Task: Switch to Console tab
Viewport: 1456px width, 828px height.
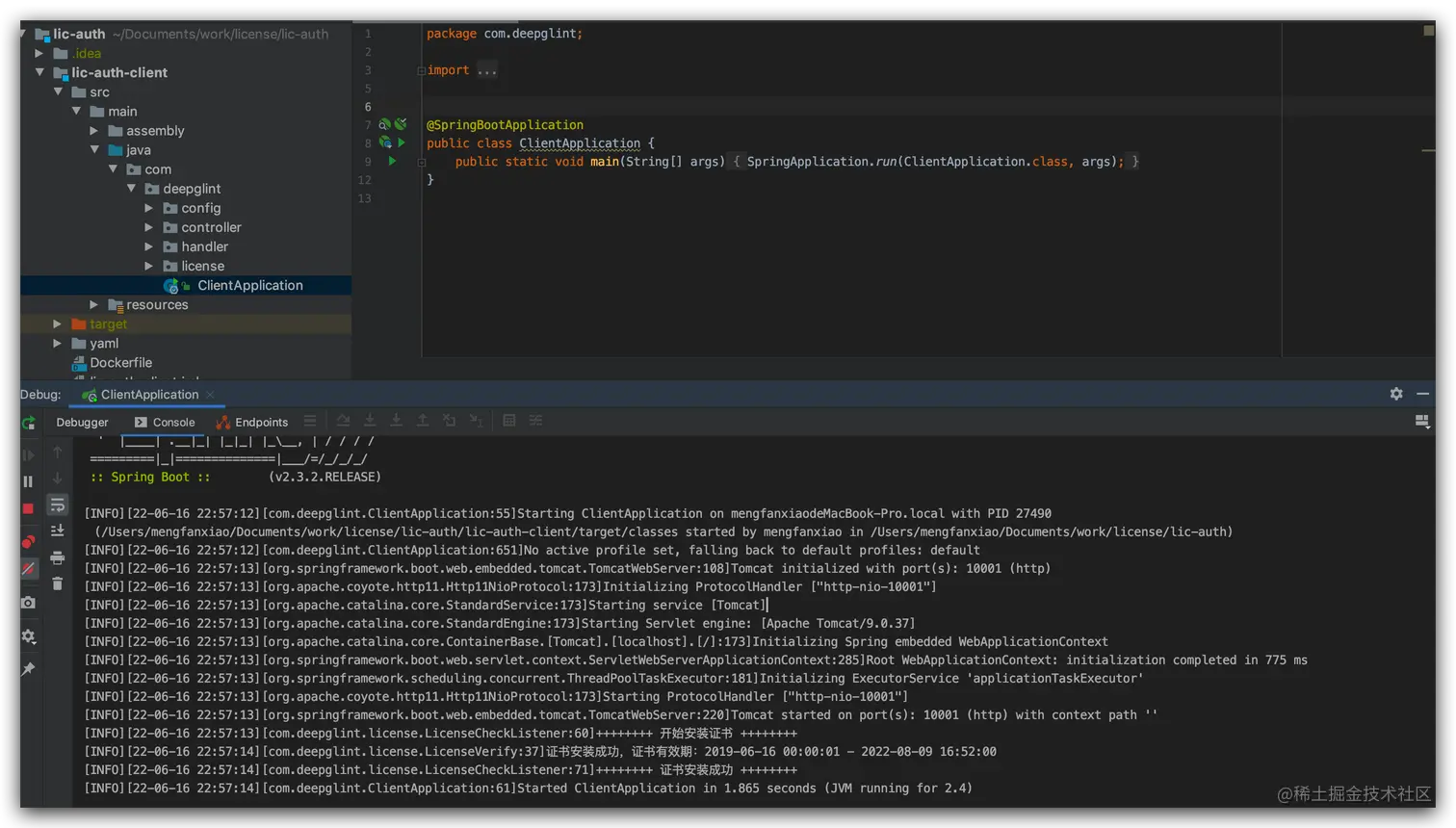Action: [165, 422]
